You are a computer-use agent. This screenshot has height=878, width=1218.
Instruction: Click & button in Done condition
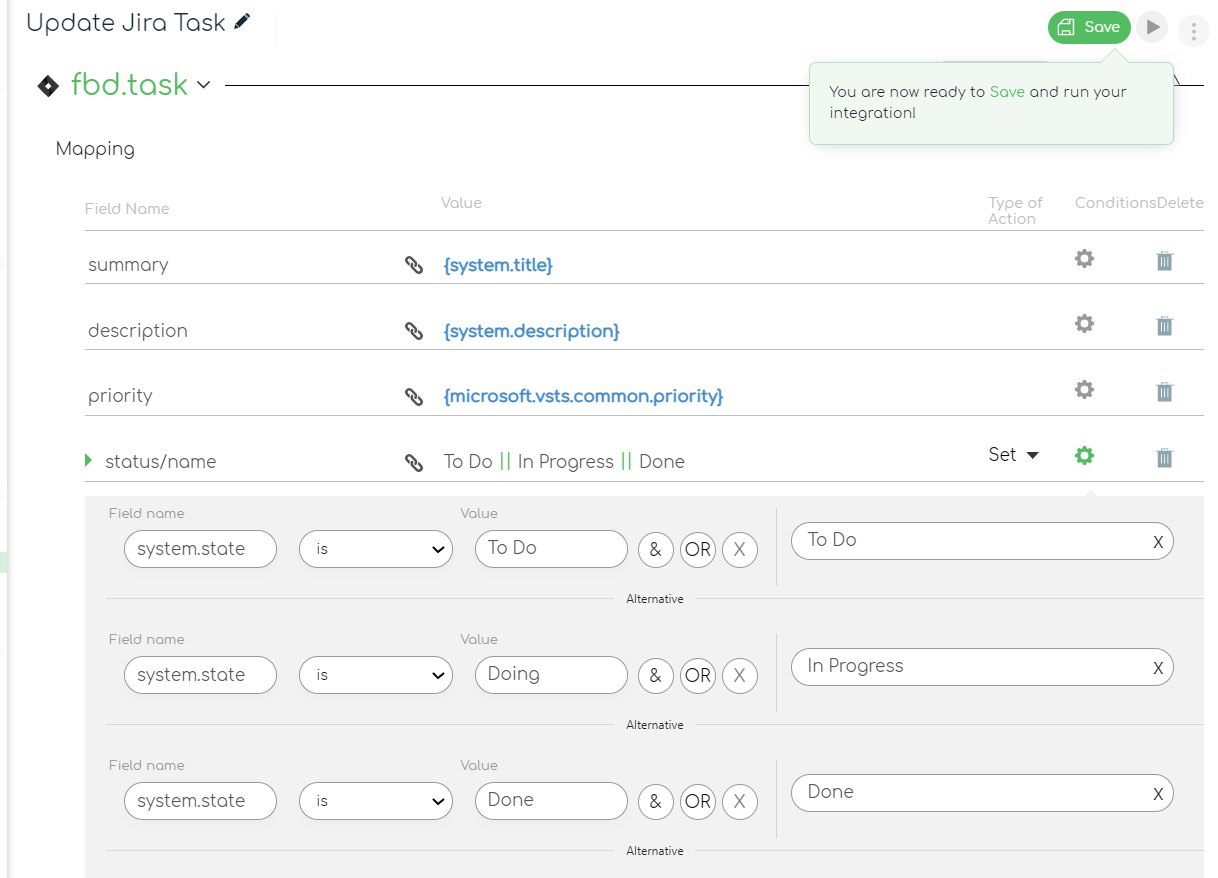(655, 801)
